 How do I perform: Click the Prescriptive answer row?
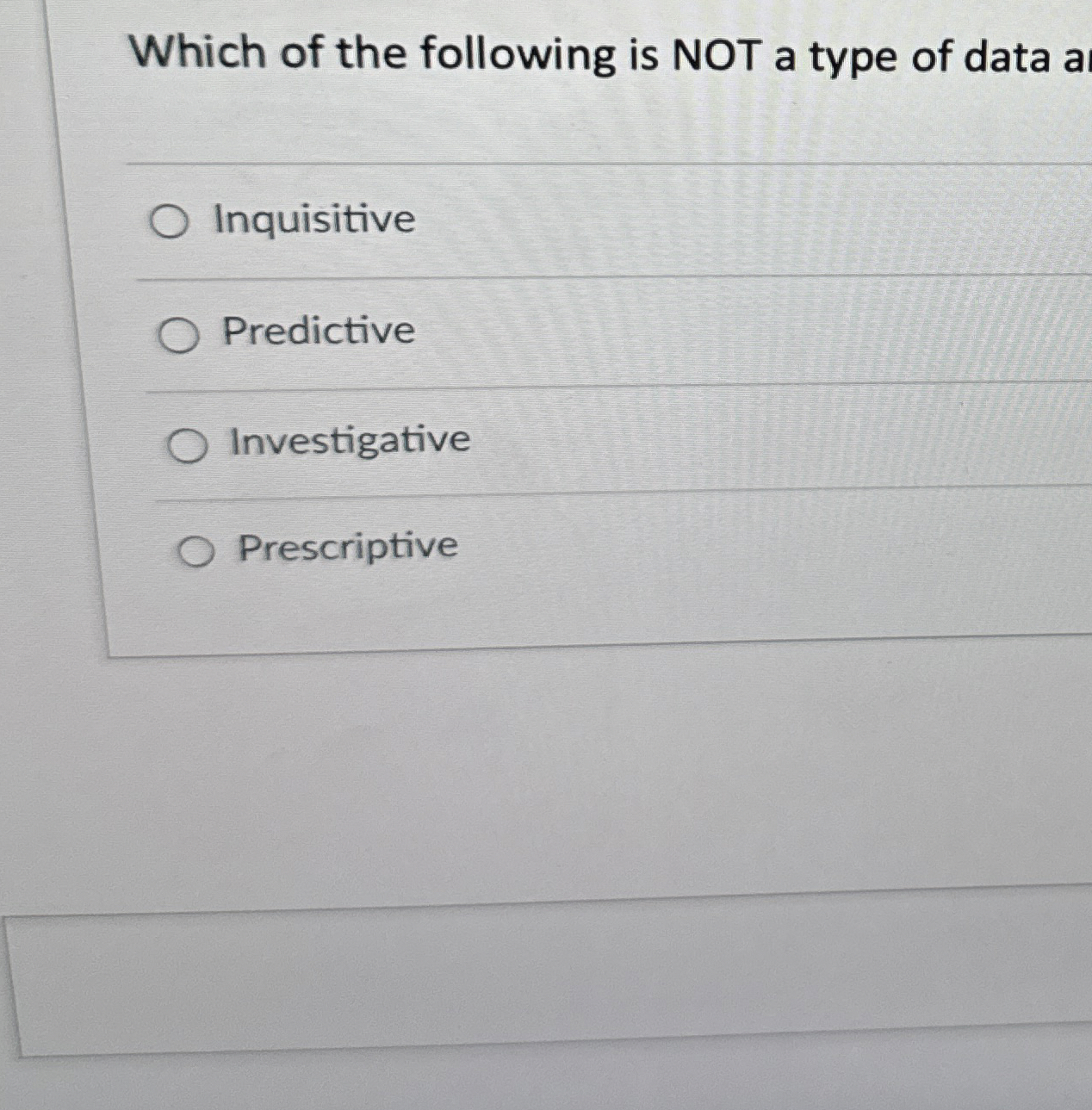coord(517,549)
